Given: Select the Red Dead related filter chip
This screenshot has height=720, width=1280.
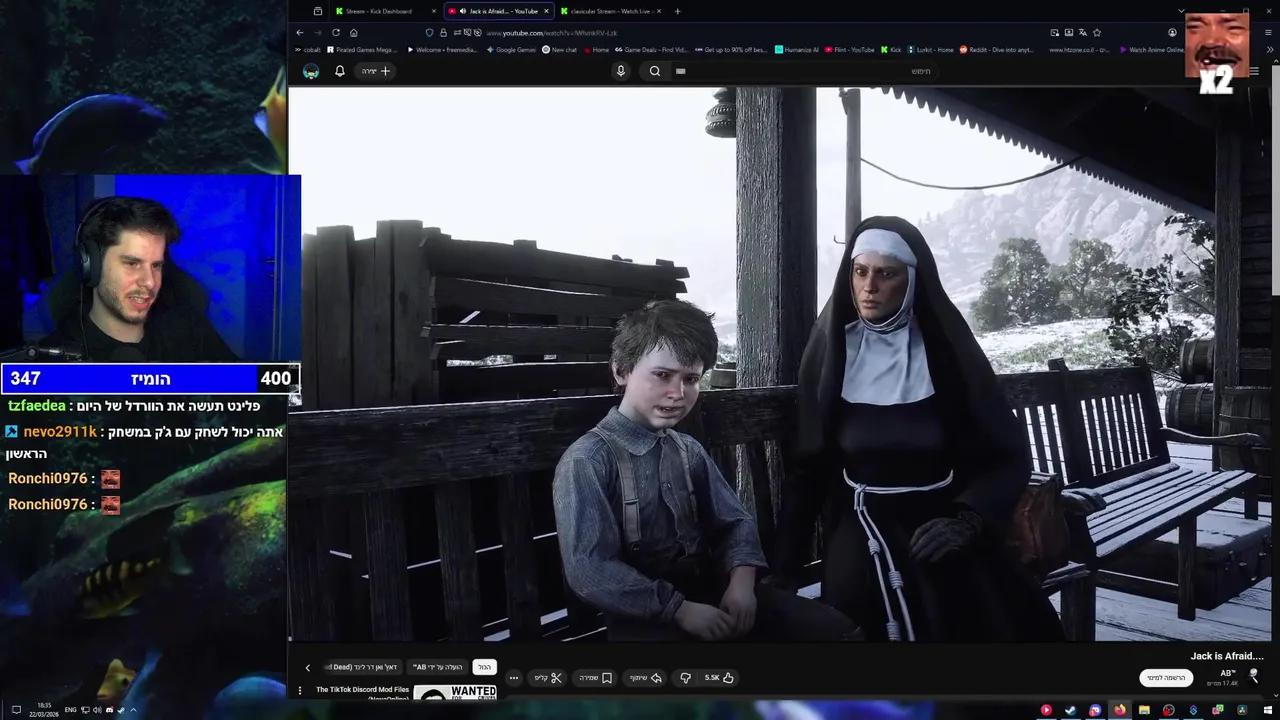Looking at the screenshot, I should (364, 667).
